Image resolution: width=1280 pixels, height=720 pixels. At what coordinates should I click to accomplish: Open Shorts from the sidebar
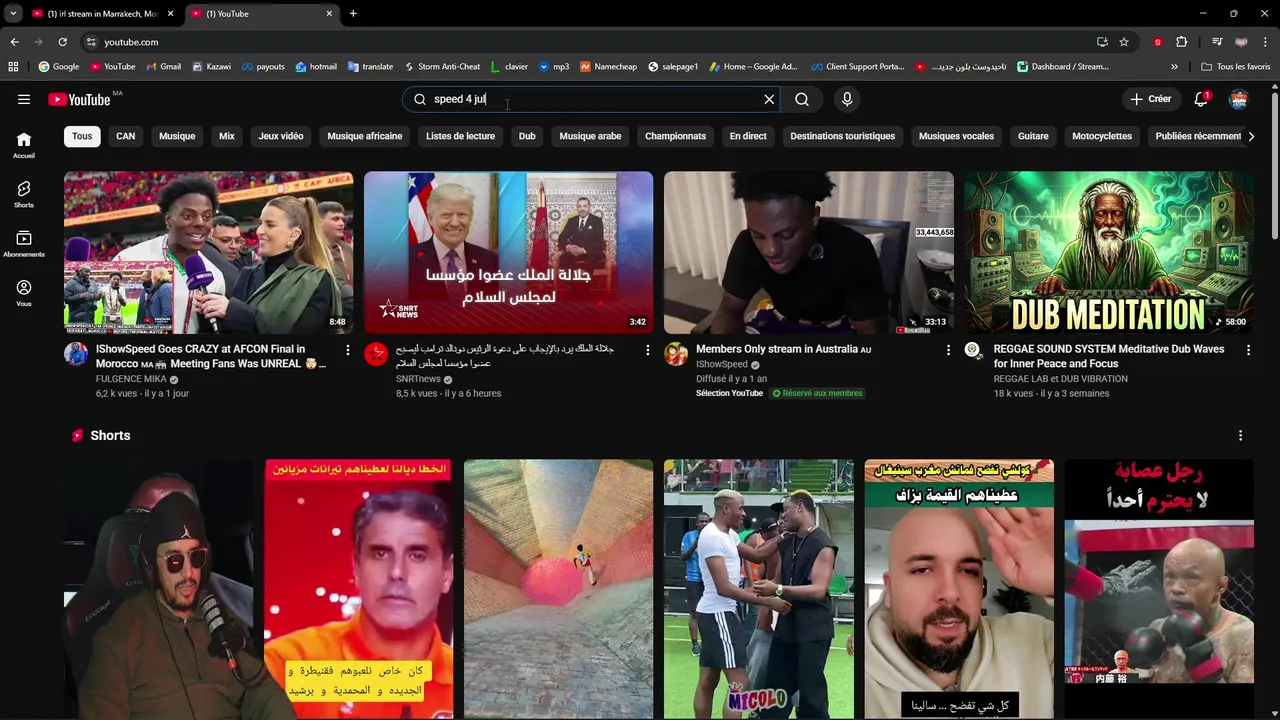tap(24, 195)
